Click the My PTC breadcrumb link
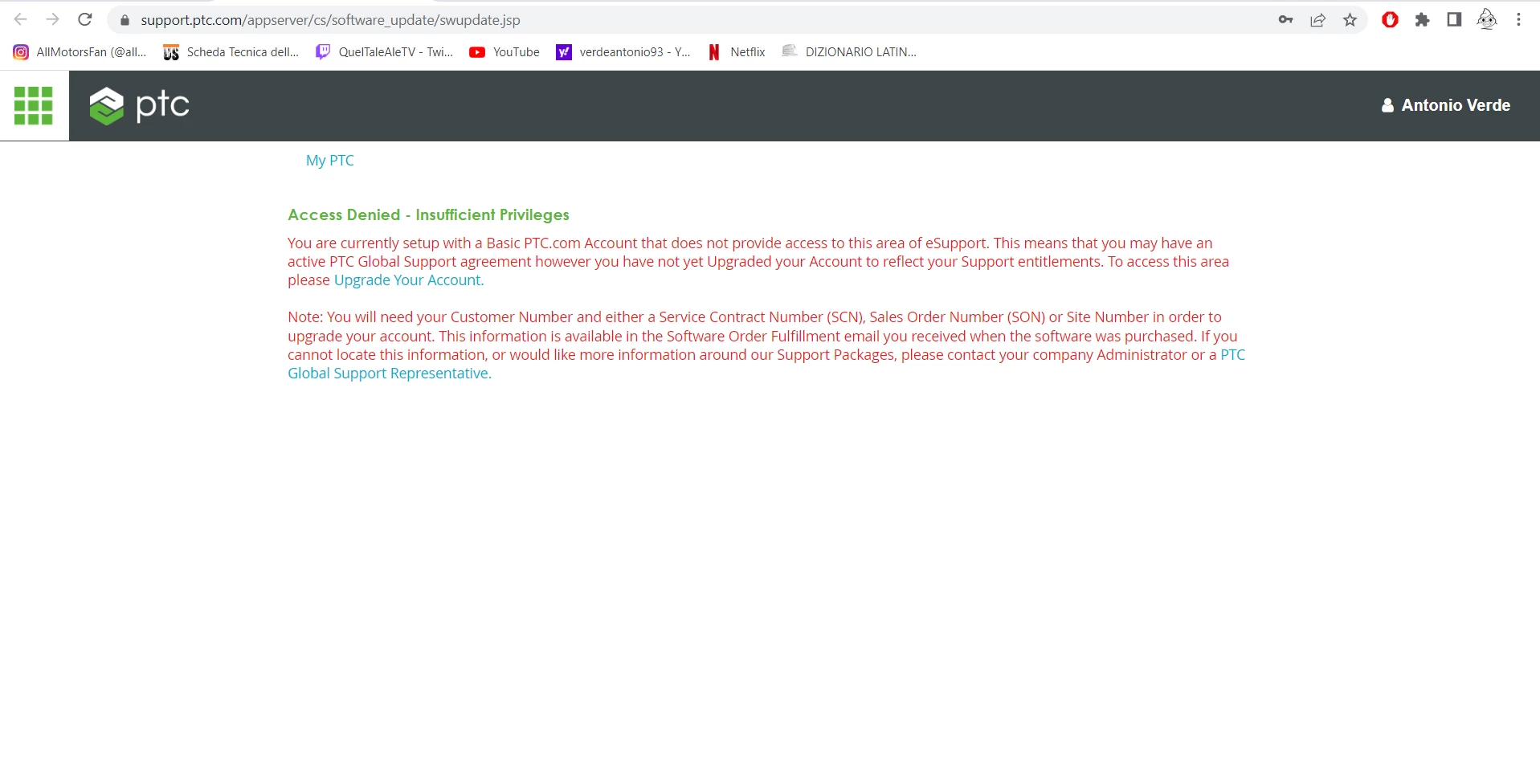Image resolution: width=1540 pixels, height=784 pixels. point(329,161)
